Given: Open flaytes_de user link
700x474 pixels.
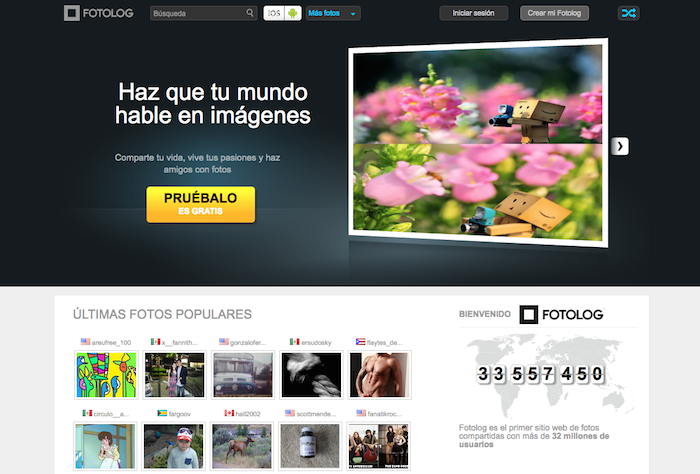Looking at the screenshot, I should (384, 343).
